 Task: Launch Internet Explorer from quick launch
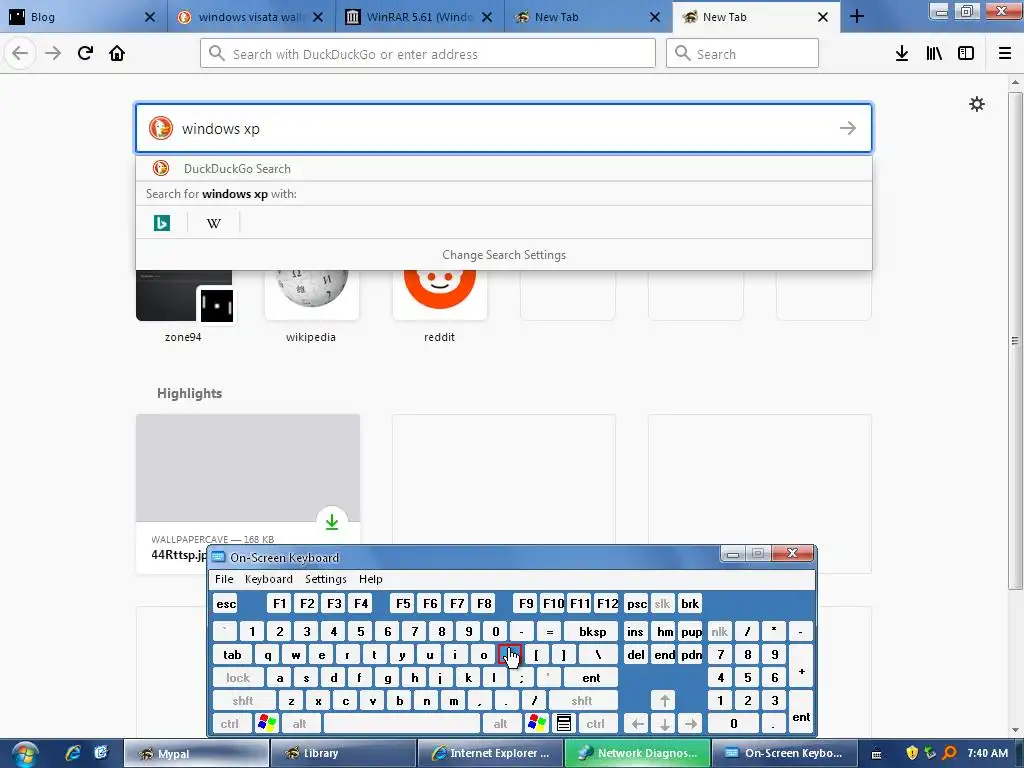[x=72, y=753]
